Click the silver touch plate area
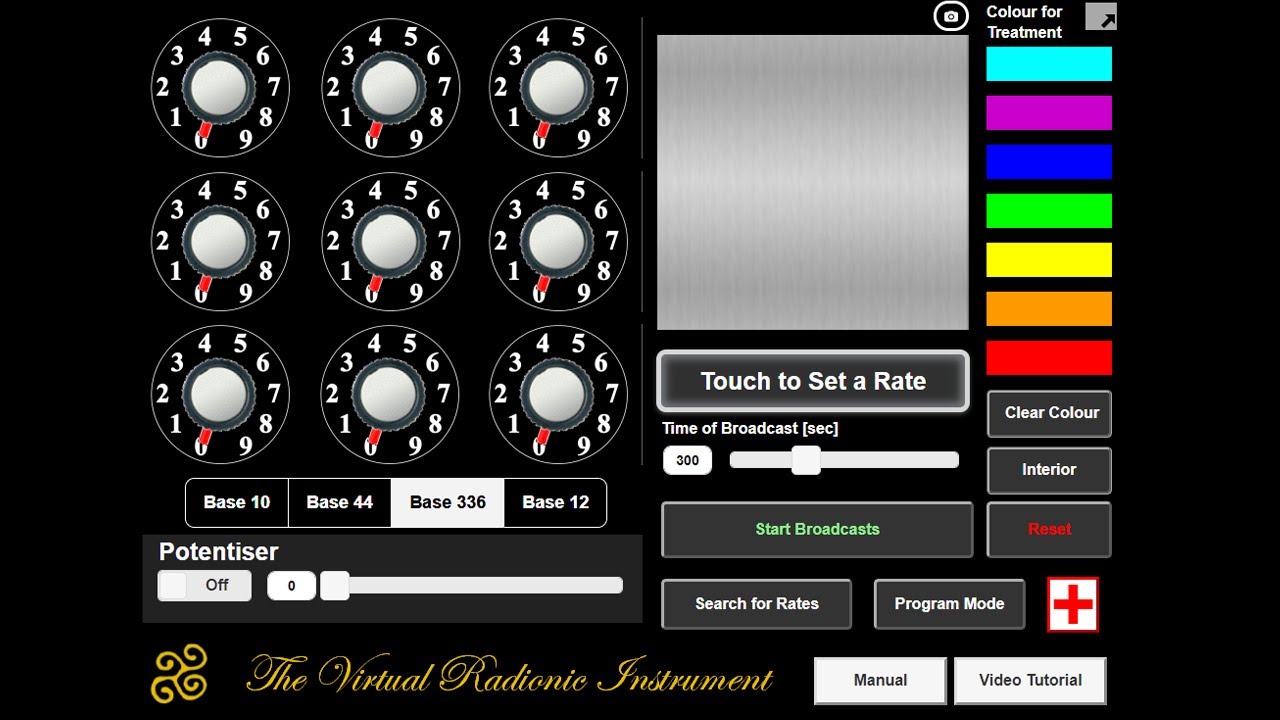The width and height of the screenshot is (1280, 720). tap(813, 182)
